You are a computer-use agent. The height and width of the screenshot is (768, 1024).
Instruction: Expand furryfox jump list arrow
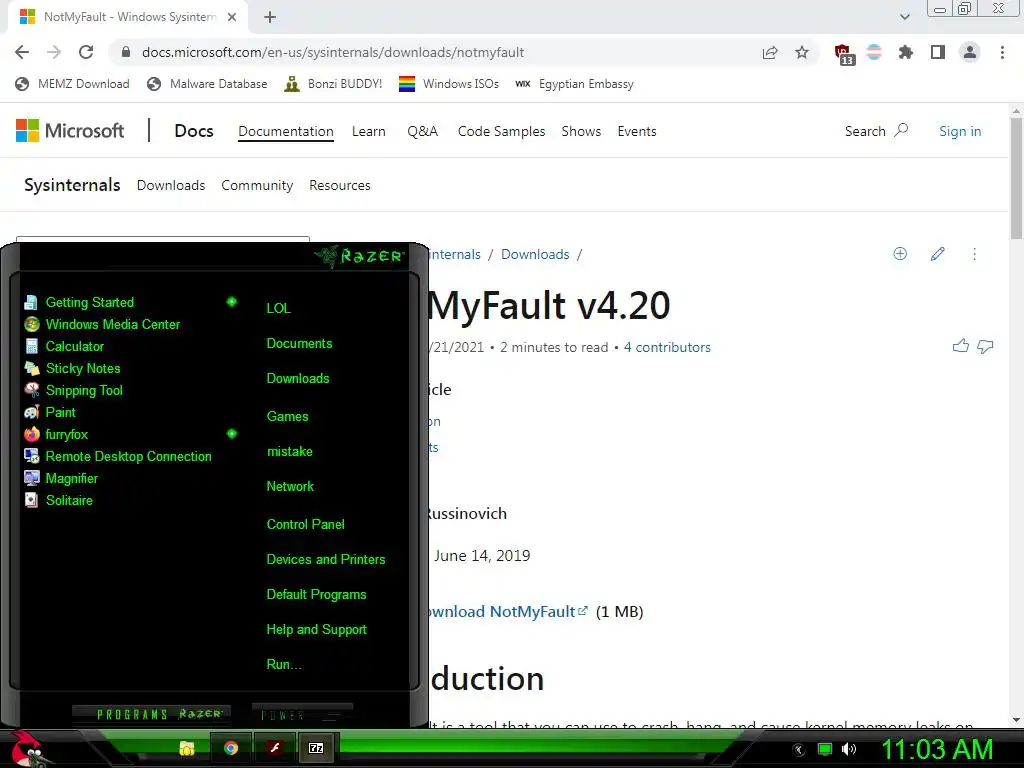click(231, 434)
